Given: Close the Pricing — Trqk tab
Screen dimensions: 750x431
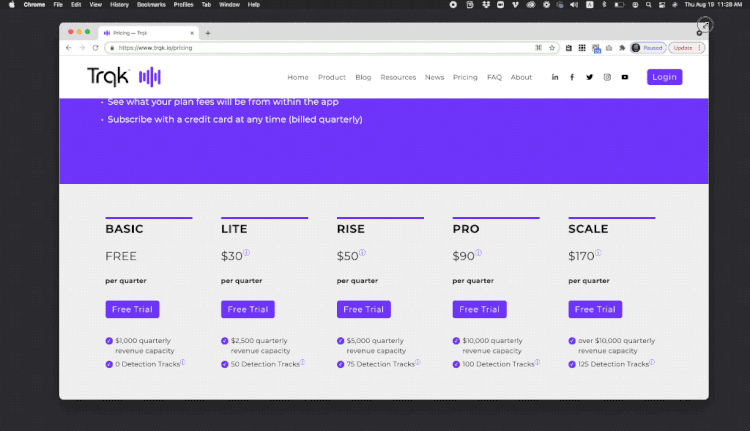Looking at the screenshot, I should click(192, 33).
